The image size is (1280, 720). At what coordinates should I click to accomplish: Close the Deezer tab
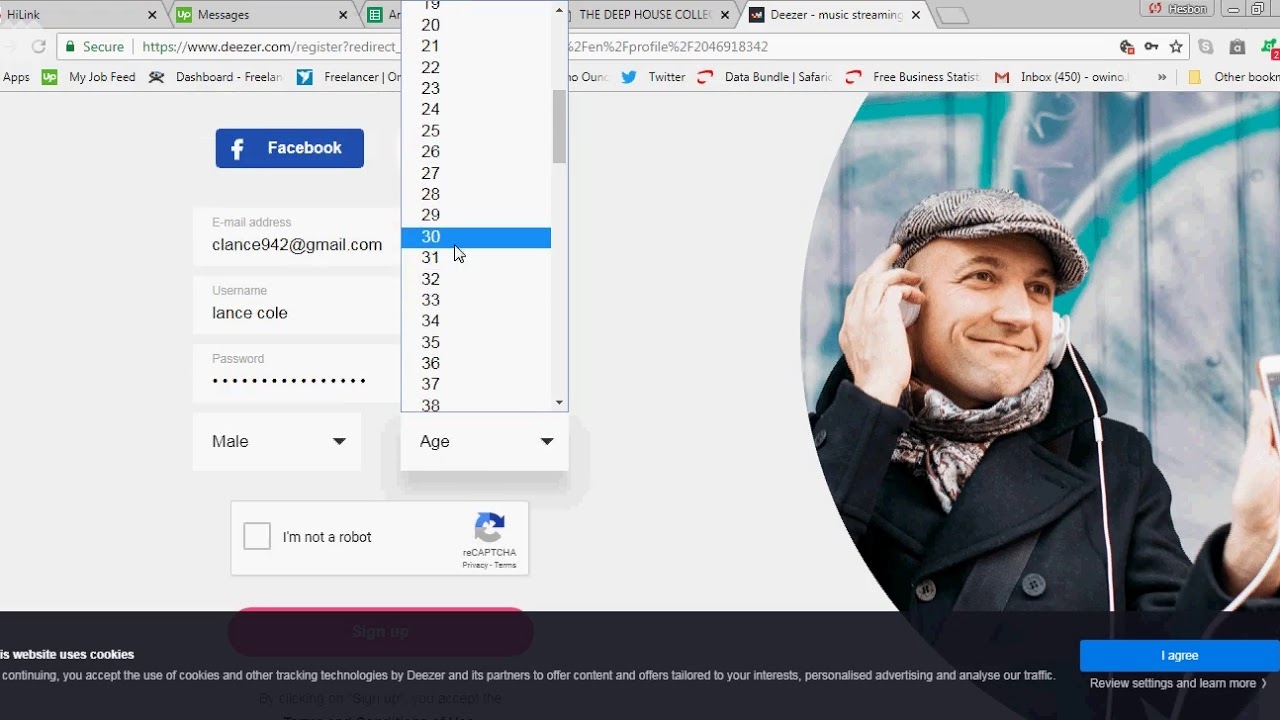[x=915, y=15]
